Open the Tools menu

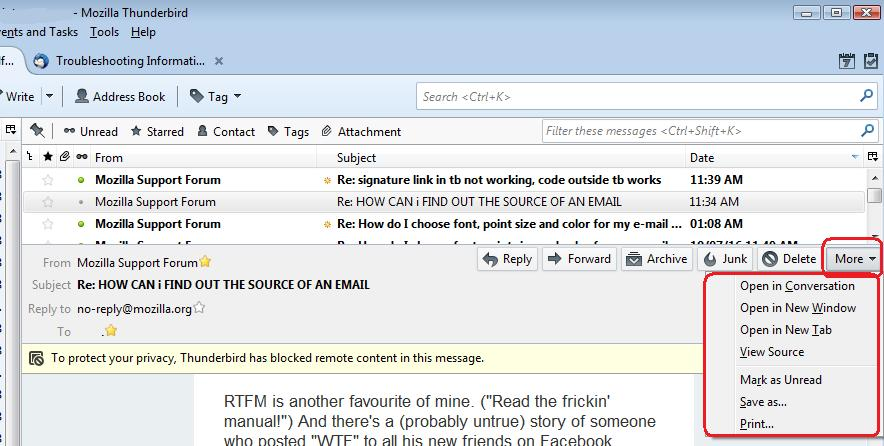point(104,32)
